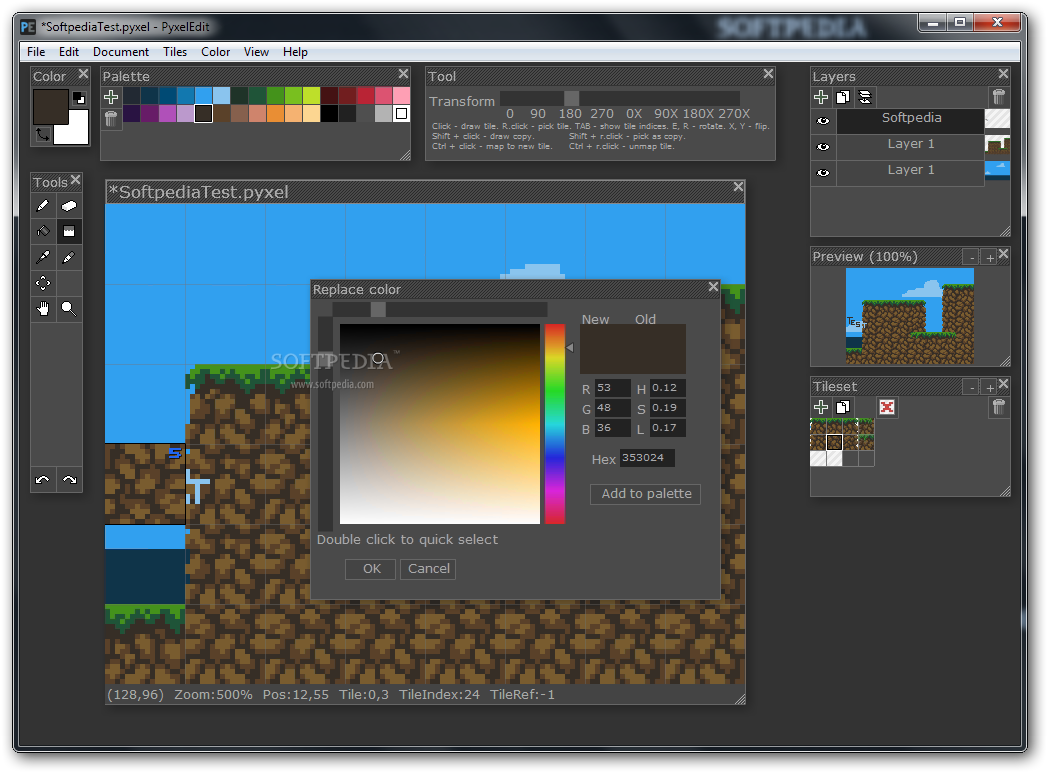Screen dimensions: 1048x773
Task: Click the L value field
Action: pos(668,428)
